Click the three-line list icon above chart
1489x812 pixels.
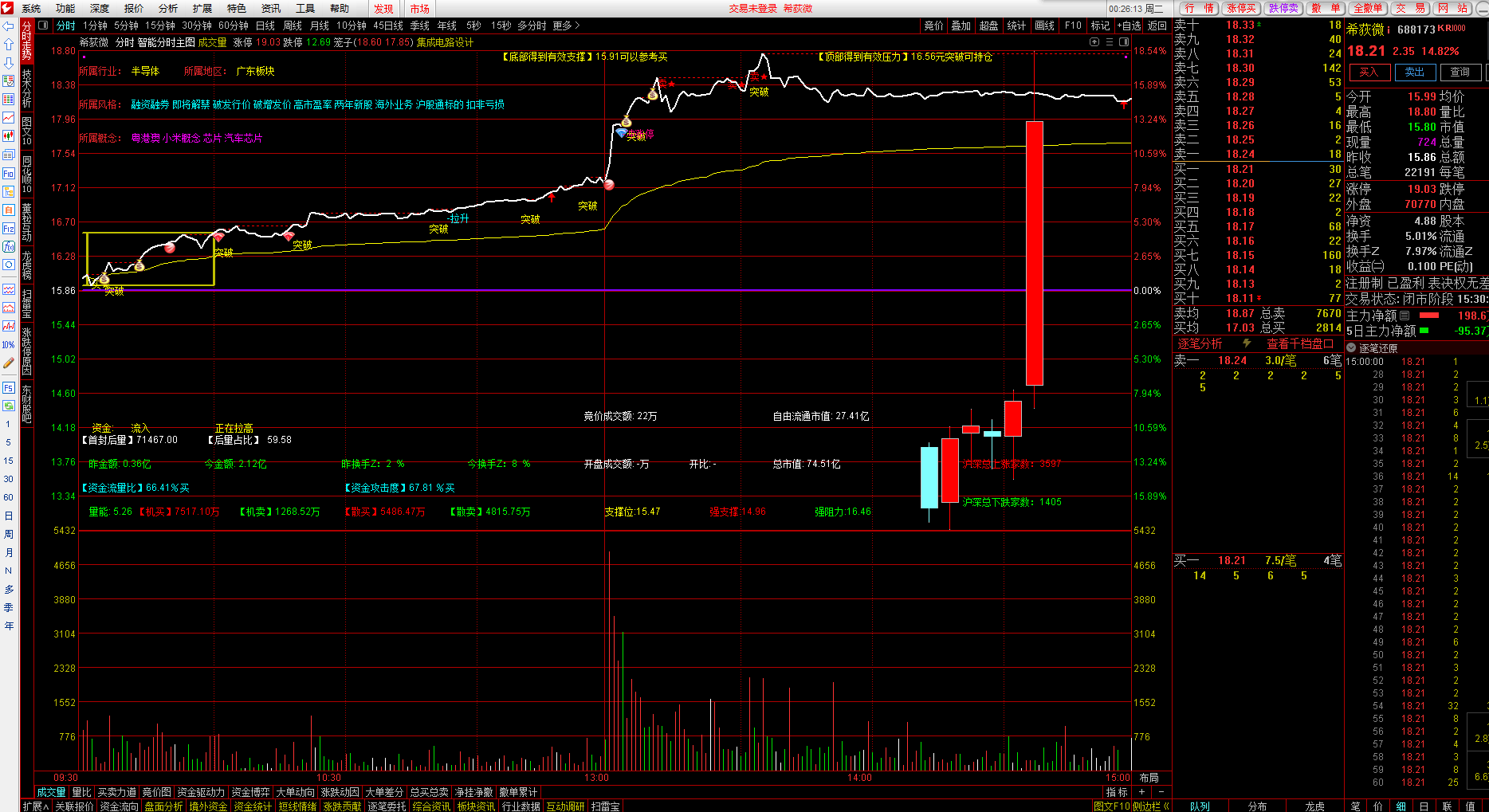(1110, 42)
